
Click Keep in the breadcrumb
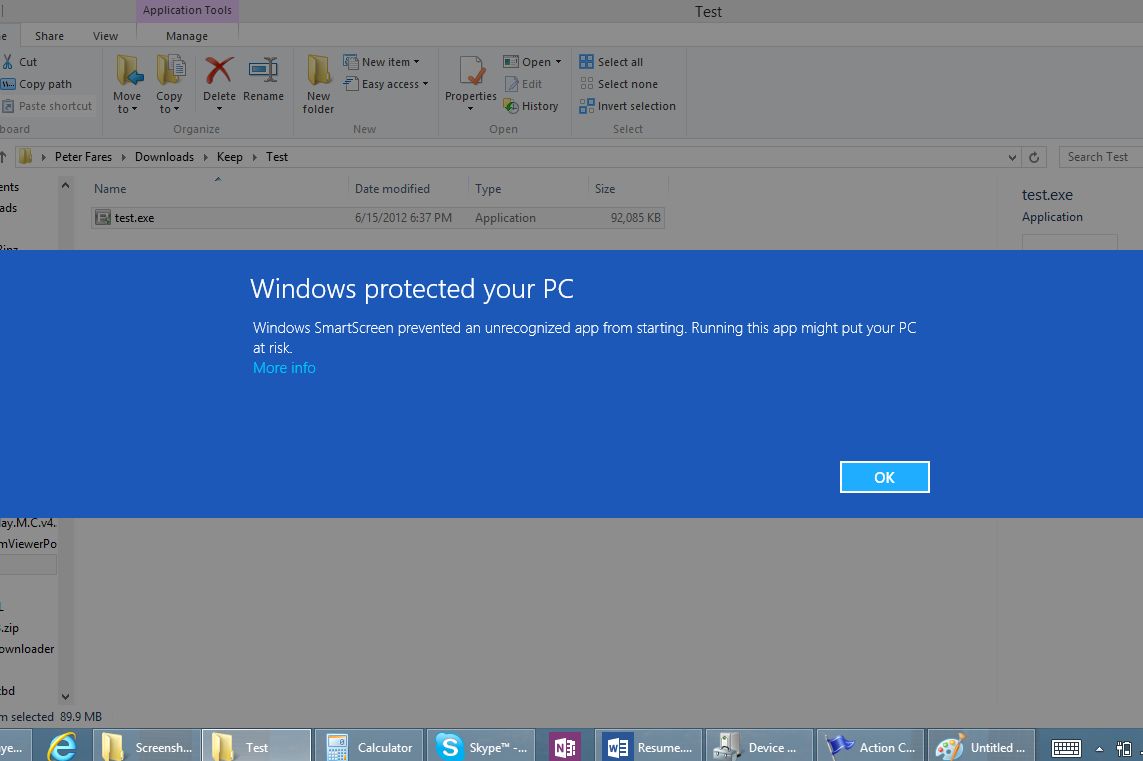pyautogui.click(x=230, y=157)
